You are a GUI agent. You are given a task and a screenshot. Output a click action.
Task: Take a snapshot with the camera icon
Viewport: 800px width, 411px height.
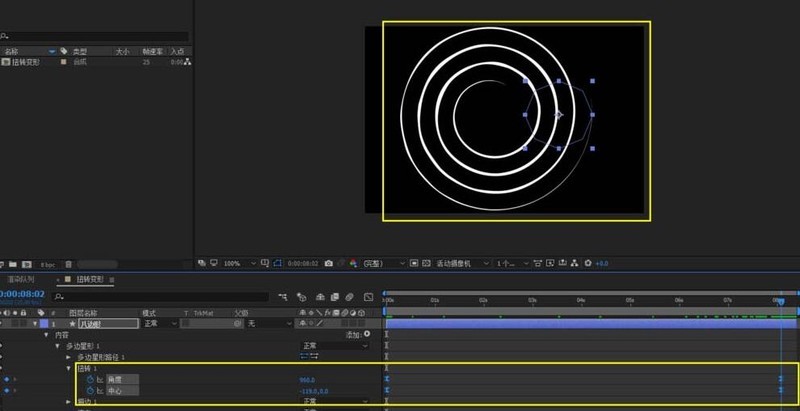click(x=329, y=264)
